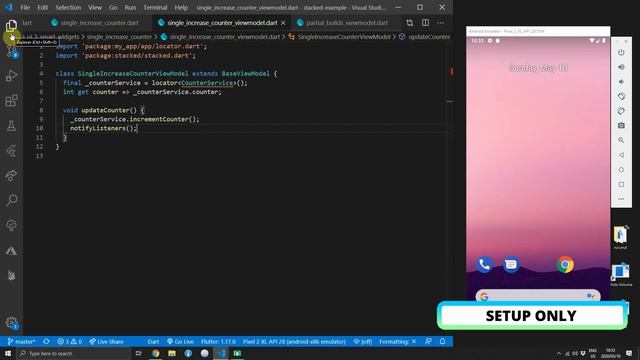Toggle the [off] eye indicator in status bar
The width and height of the screenshot is (640, 360).
(x=362, y=342)
